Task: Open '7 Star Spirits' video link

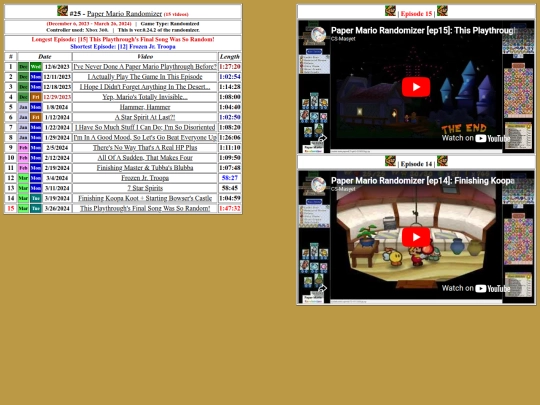Action: (x=145, y=188)
